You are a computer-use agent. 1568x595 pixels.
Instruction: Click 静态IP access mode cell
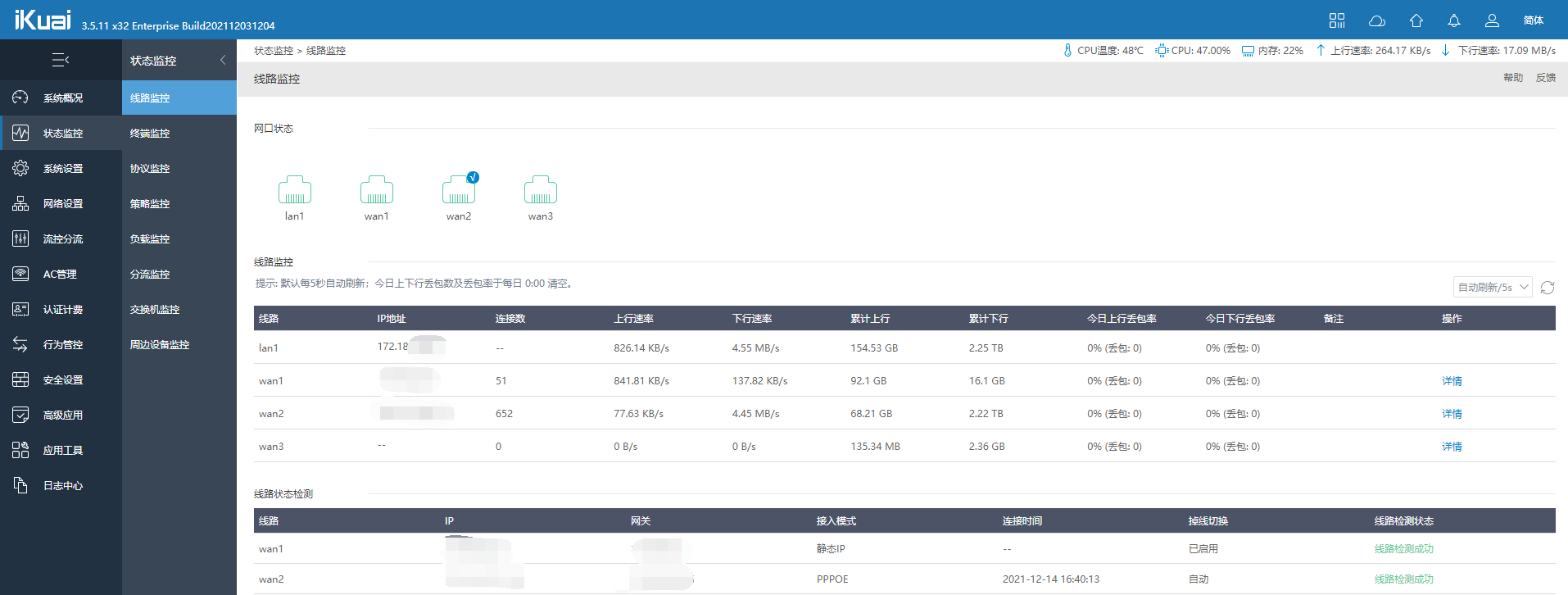click(x=831, y=549)
